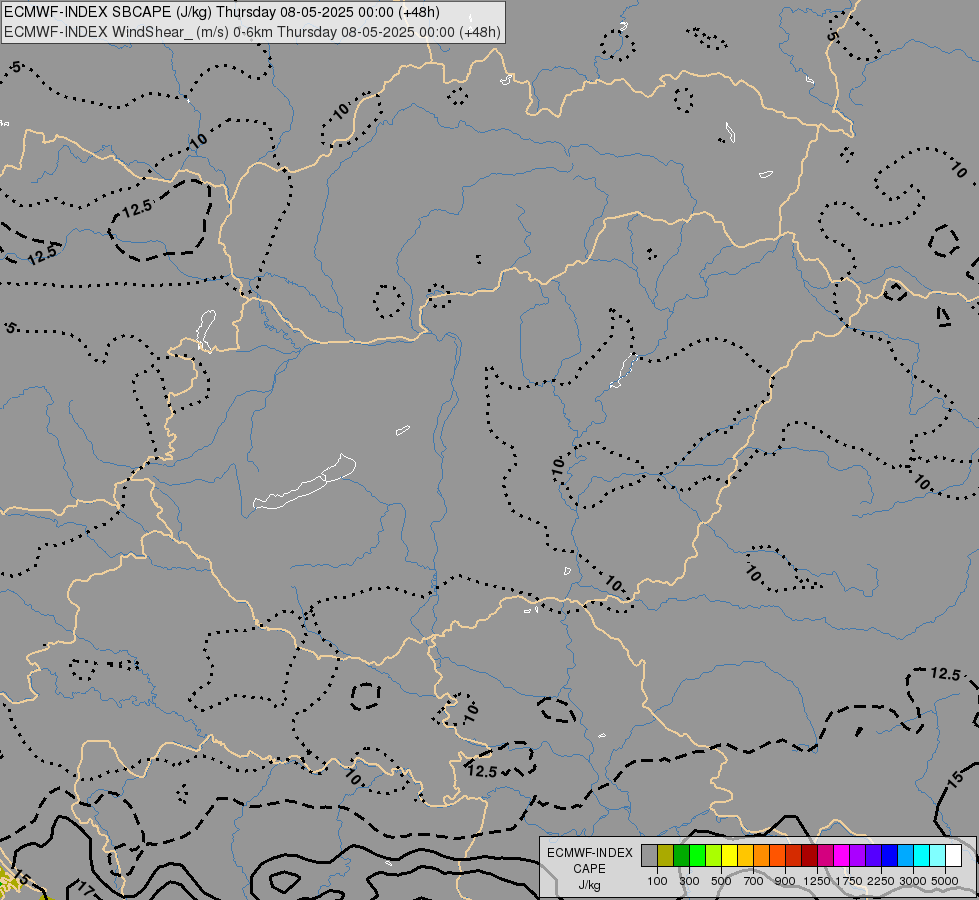The width and height of the screenshot is (979, 900).
Task: Click the 2250 label in legend
Action: pos(881,881)
